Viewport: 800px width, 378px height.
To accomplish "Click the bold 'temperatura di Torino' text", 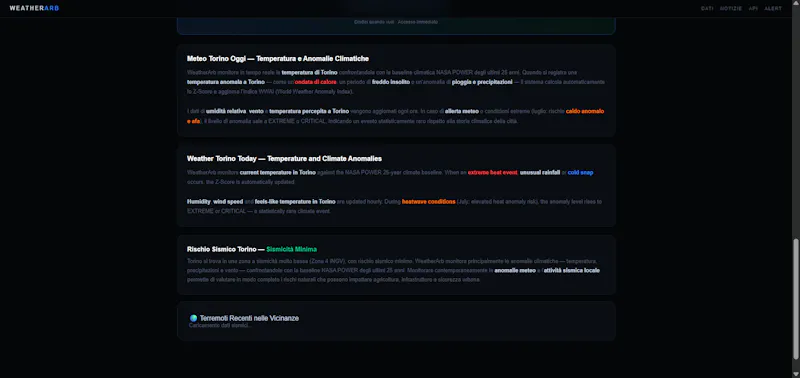I will [309, 72].
